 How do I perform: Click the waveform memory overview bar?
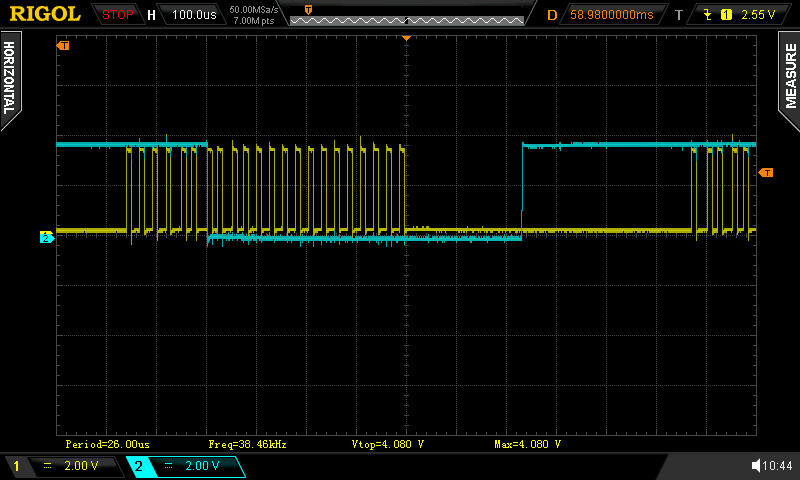(x=406, y=15)
